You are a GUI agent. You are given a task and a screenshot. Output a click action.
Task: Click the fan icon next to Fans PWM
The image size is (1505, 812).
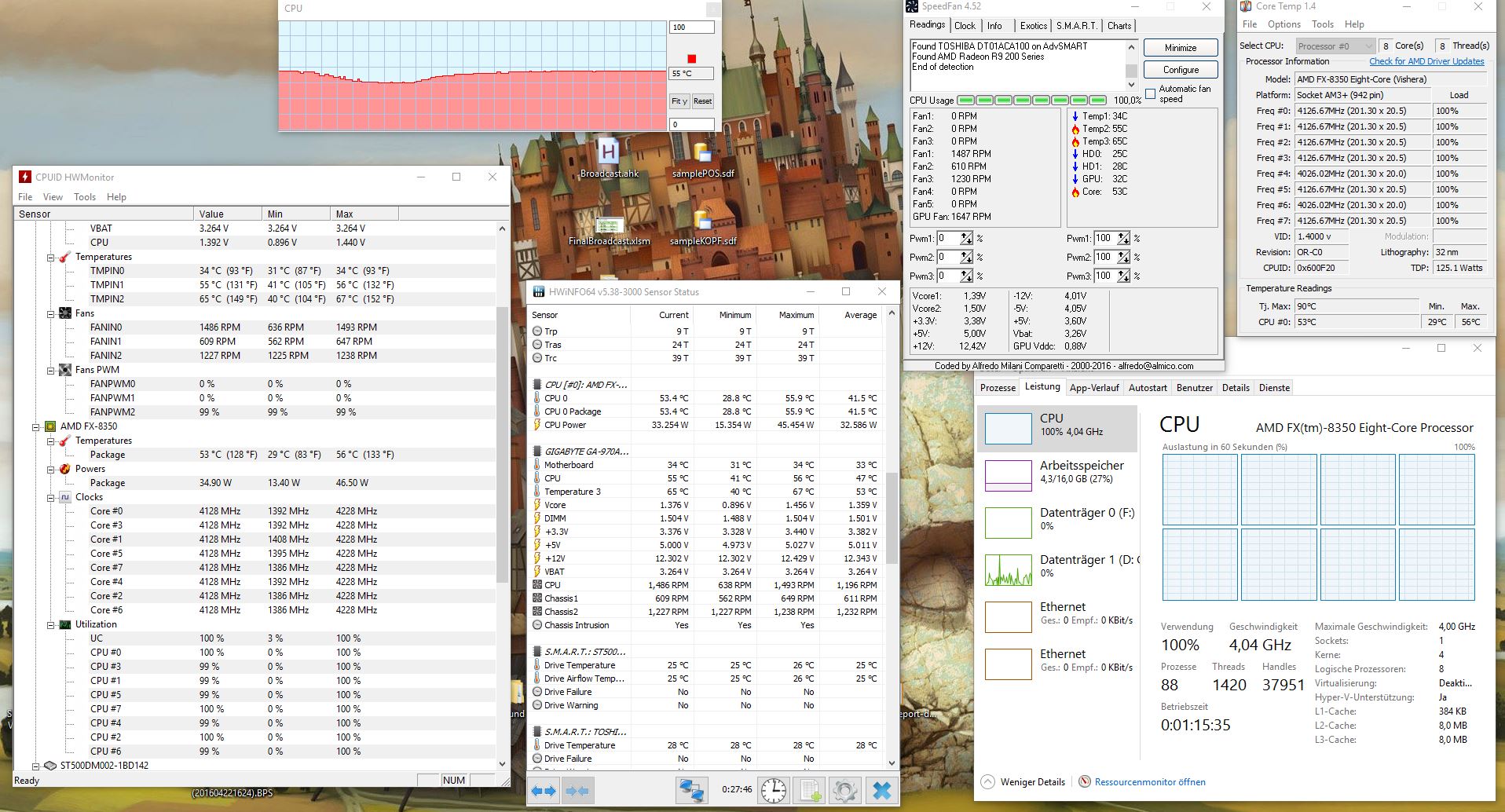pos(65,370)
